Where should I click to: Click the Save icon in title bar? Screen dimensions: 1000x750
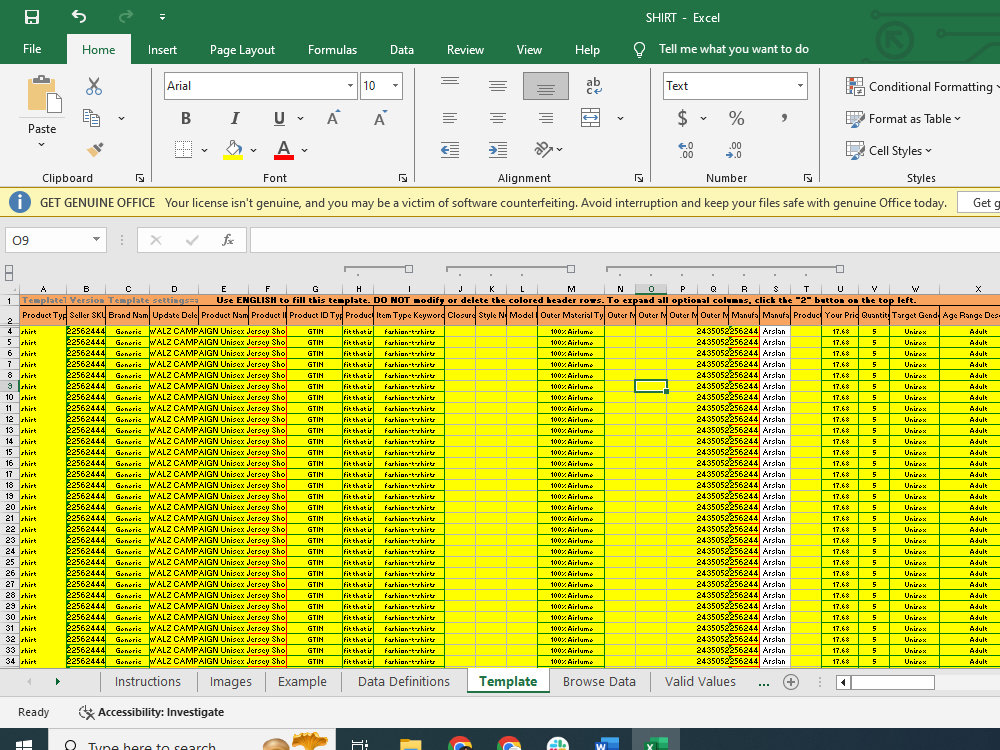click(32, 17)
